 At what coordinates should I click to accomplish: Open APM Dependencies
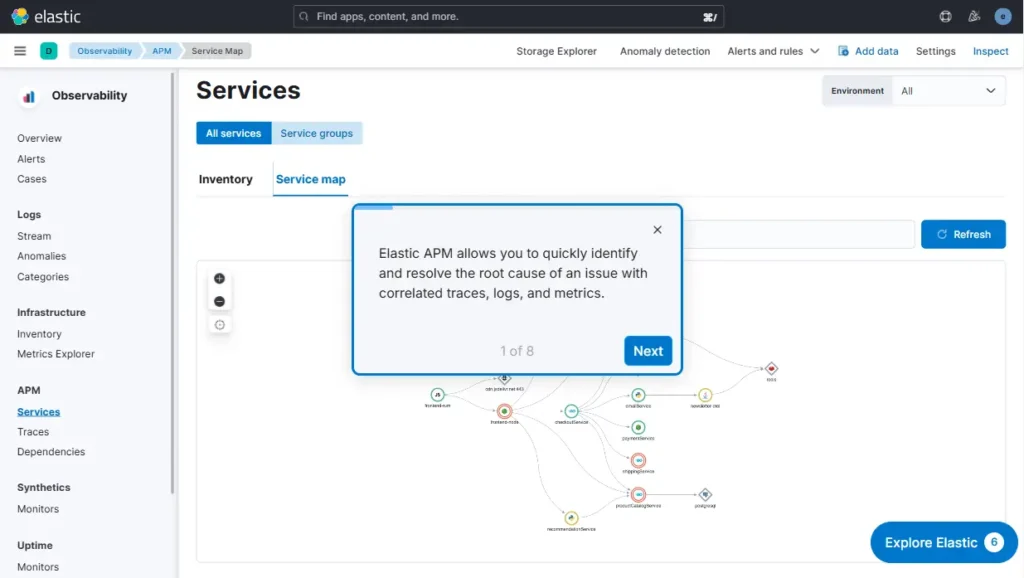pos(51,452)
